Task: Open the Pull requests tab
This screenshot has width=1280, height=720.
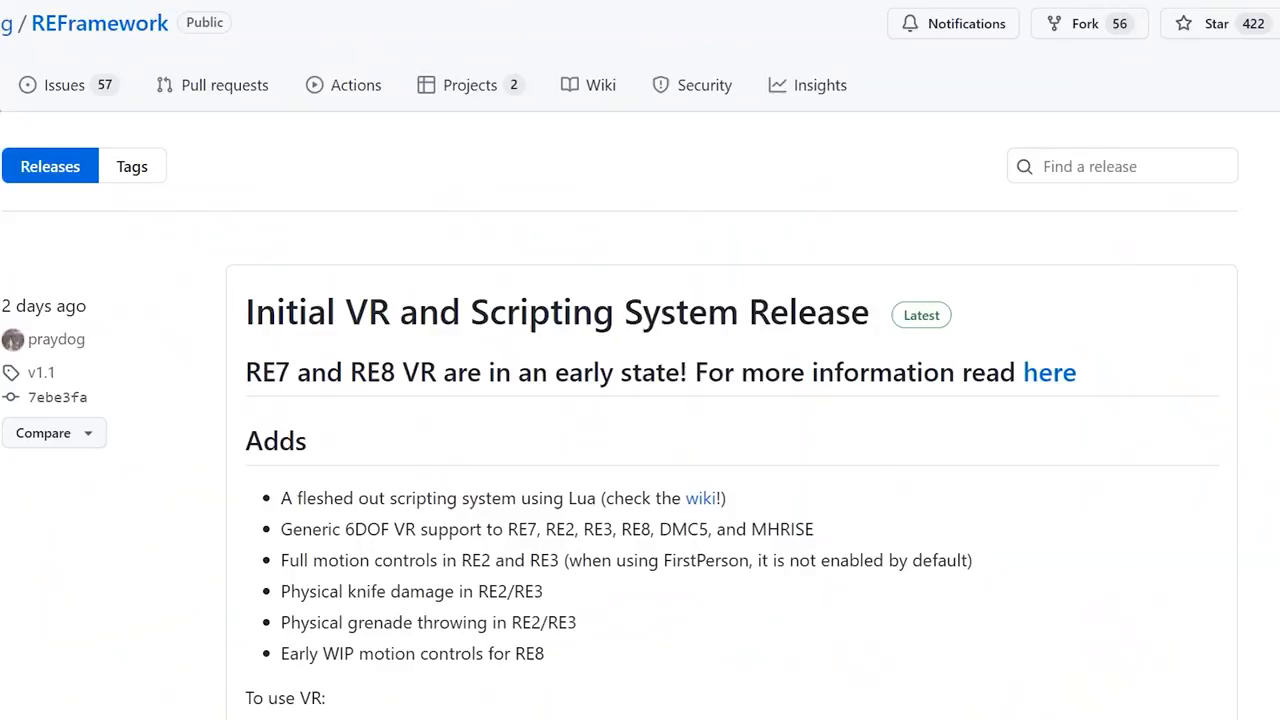Action: [x=212, y=85]
